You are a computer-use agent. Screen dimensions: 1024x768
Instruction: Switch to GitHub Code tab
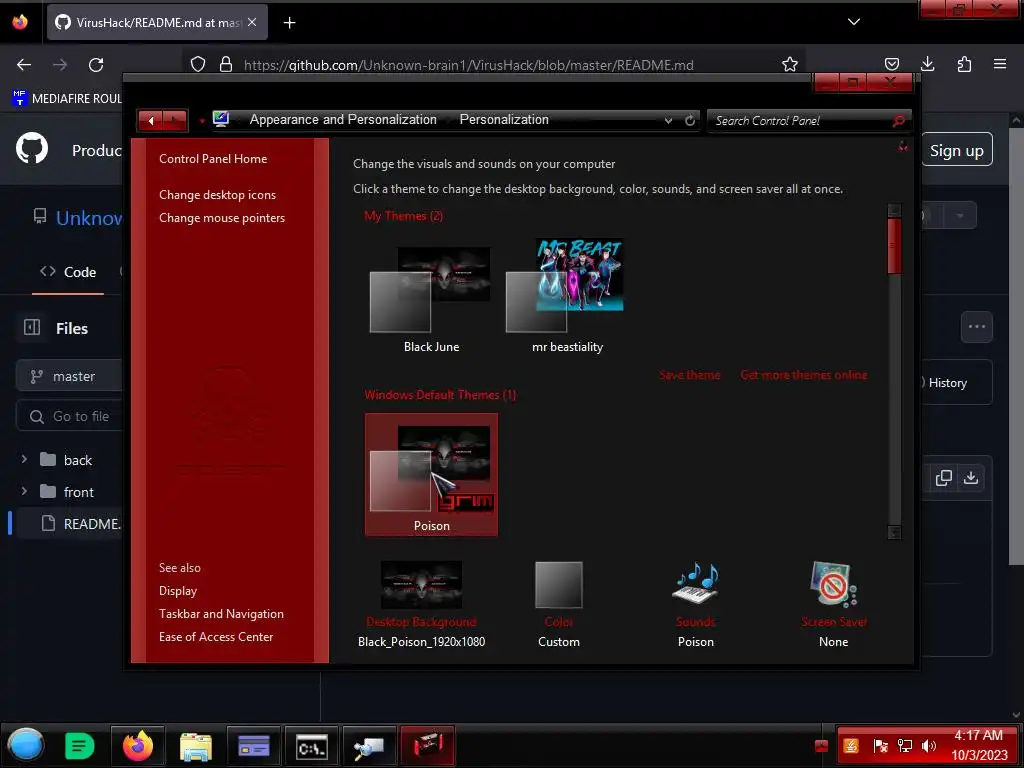(x=69, y=272)
